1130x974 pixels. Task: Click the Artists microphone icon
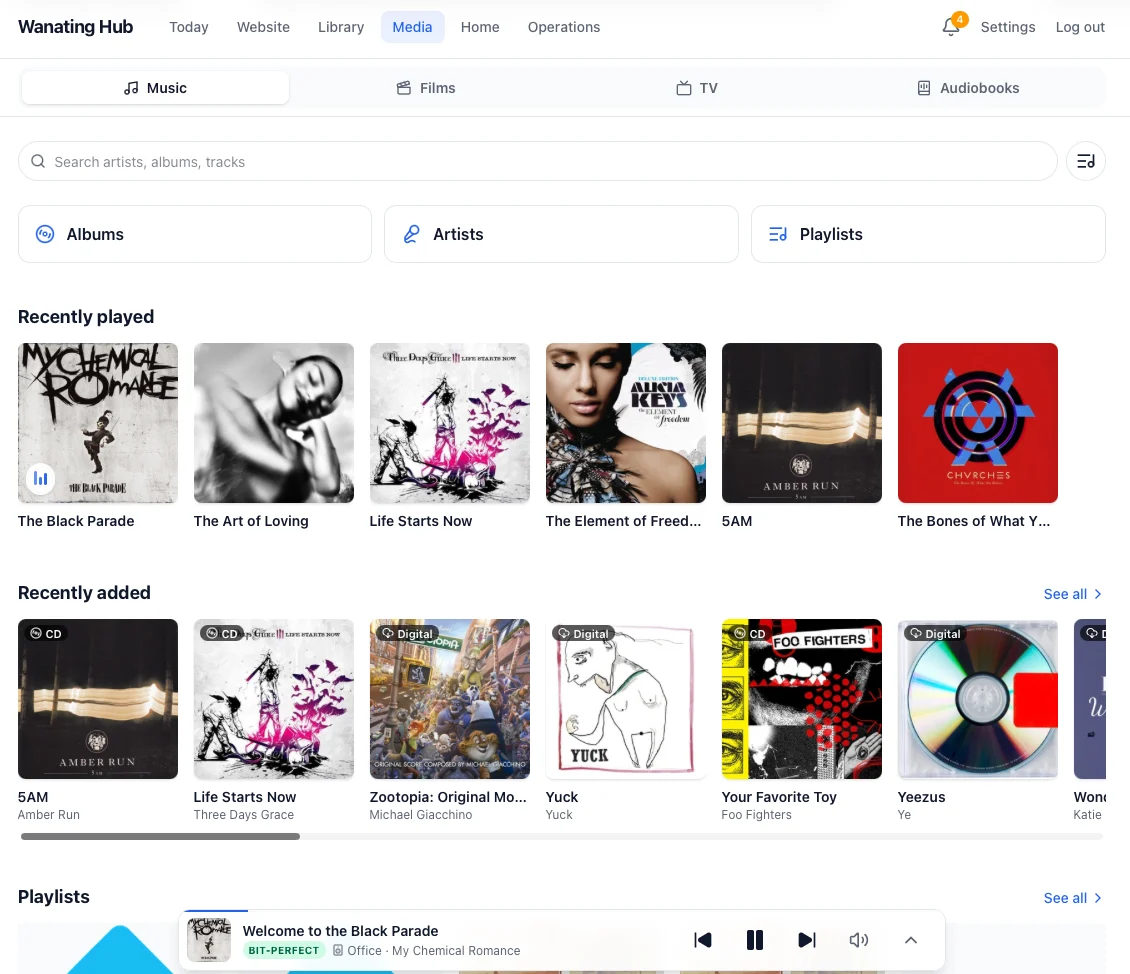point(411,234)
